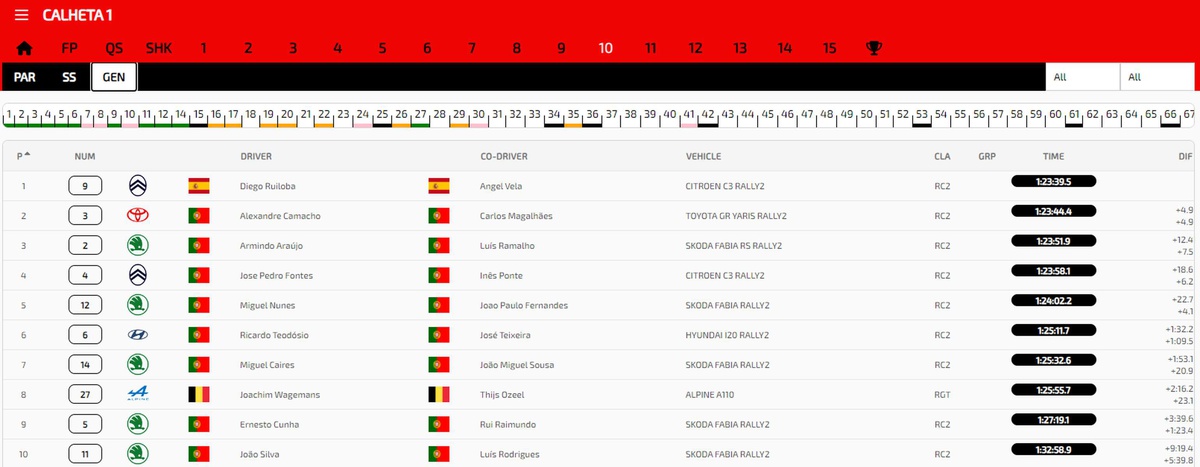Click Citroen logo for Diego Ruiloba
The height and width of the screenshot is (467, 1200).
[138, 185]
